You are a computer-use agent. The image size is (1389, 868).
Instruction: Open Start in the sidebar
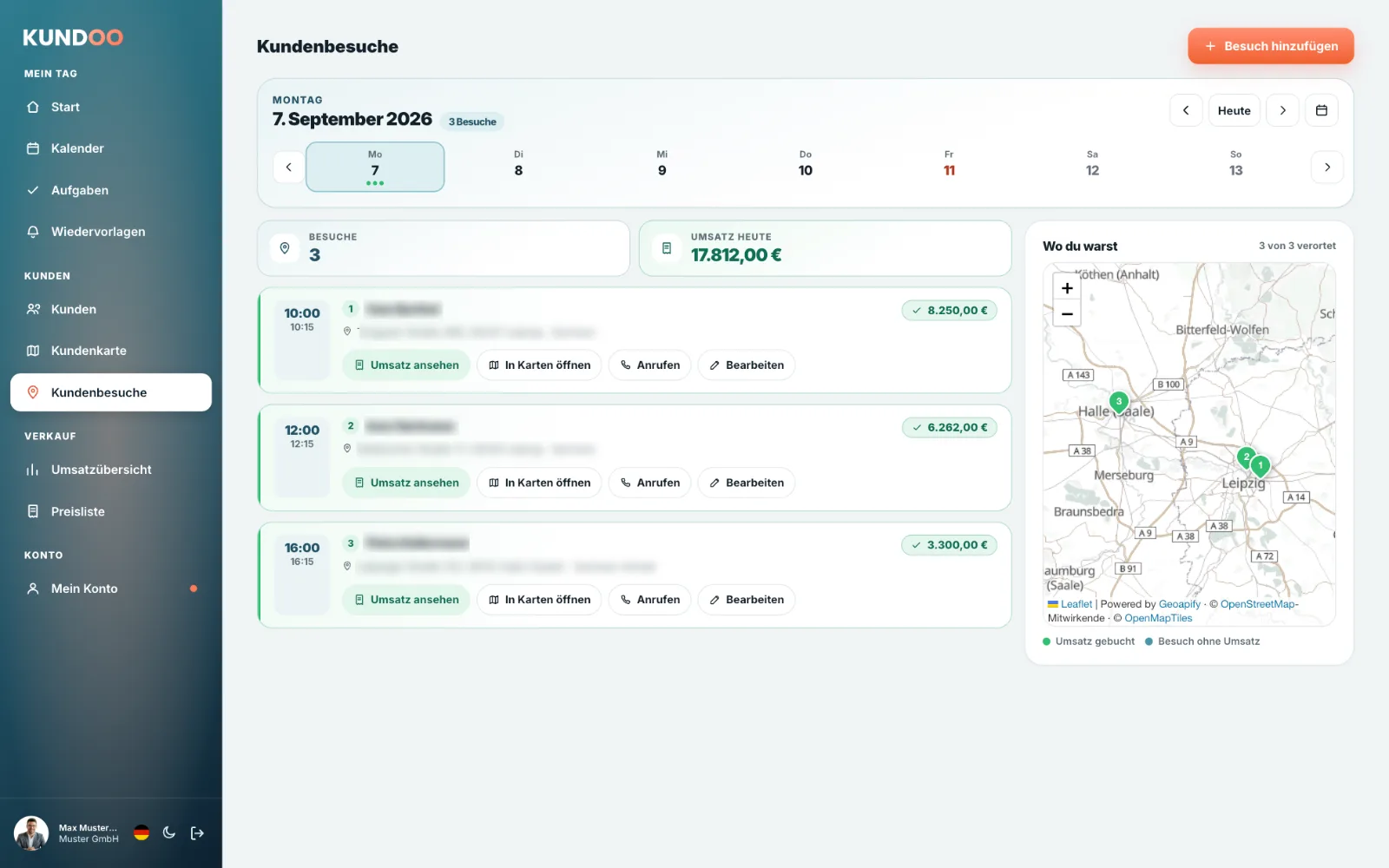pos(111,107)
